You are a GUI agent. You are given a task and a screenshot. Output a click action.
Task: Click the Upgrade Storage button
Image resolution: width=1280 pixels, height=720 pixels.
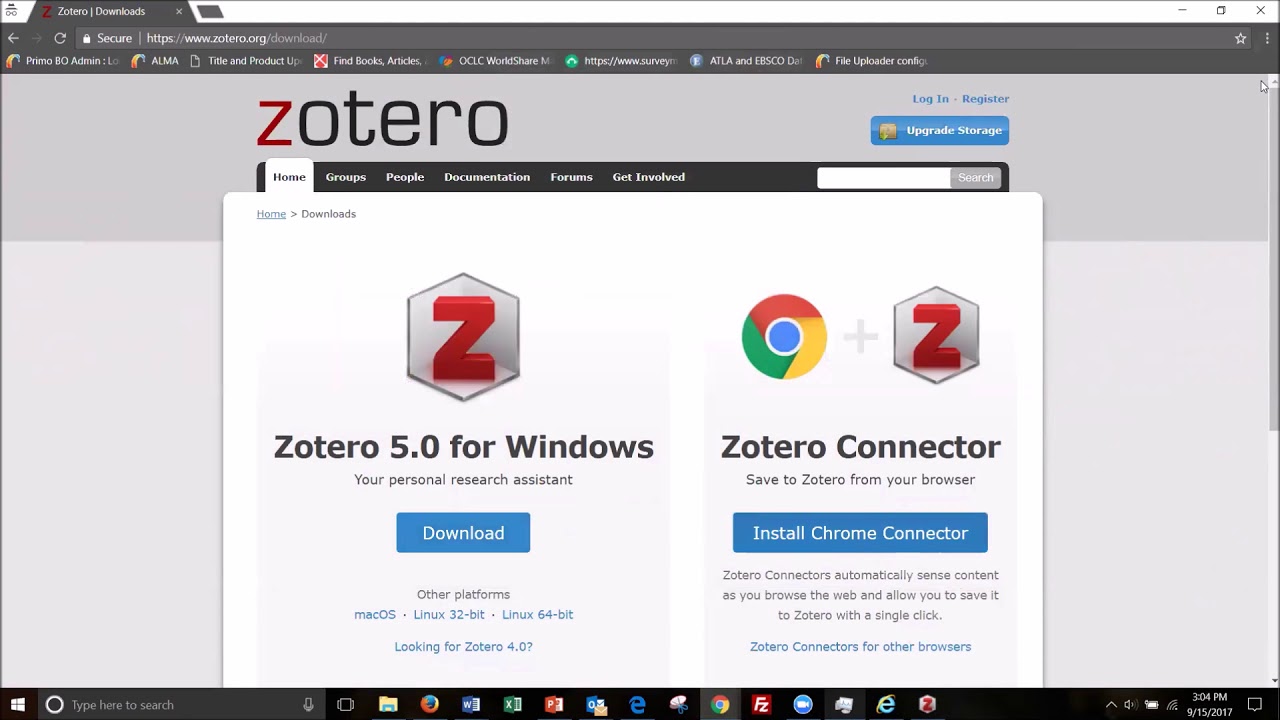[940, 131]
